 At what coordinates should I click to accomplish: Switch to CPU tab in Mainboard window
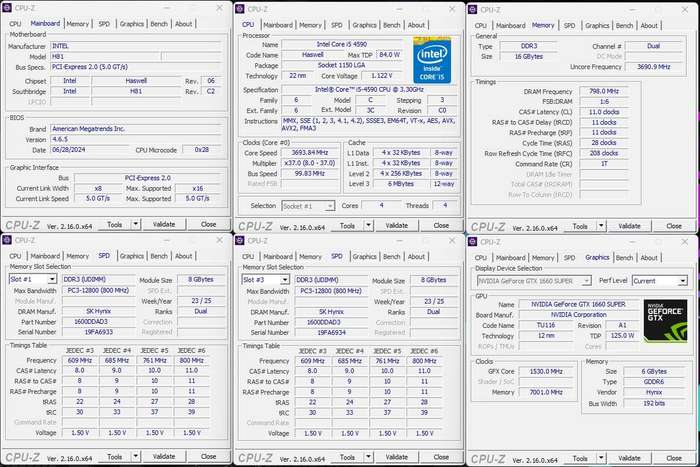click(x=15, y=24)
